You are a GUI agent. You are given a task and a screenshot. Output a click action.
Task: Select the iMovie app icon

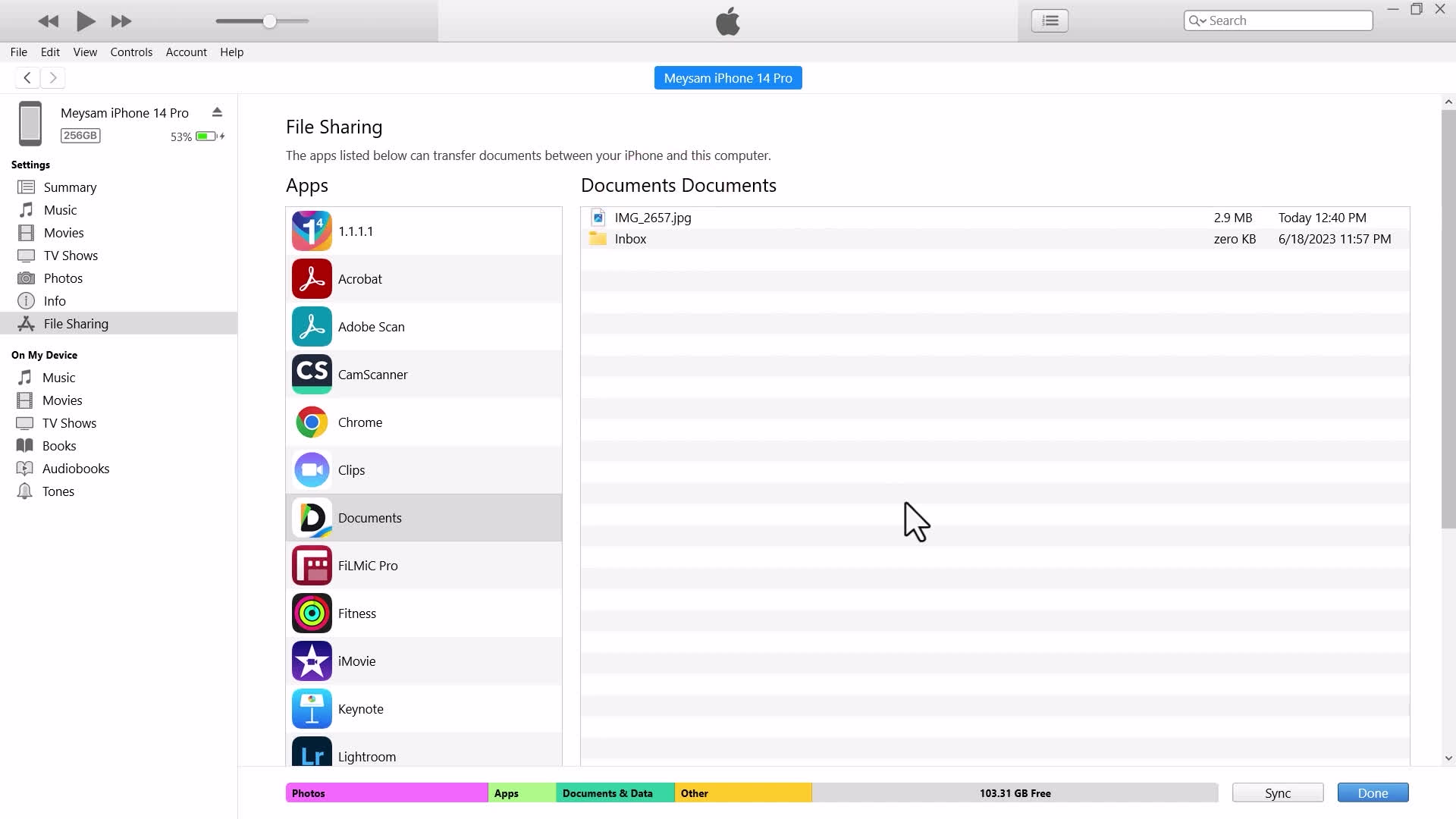[x=312, y=661]
